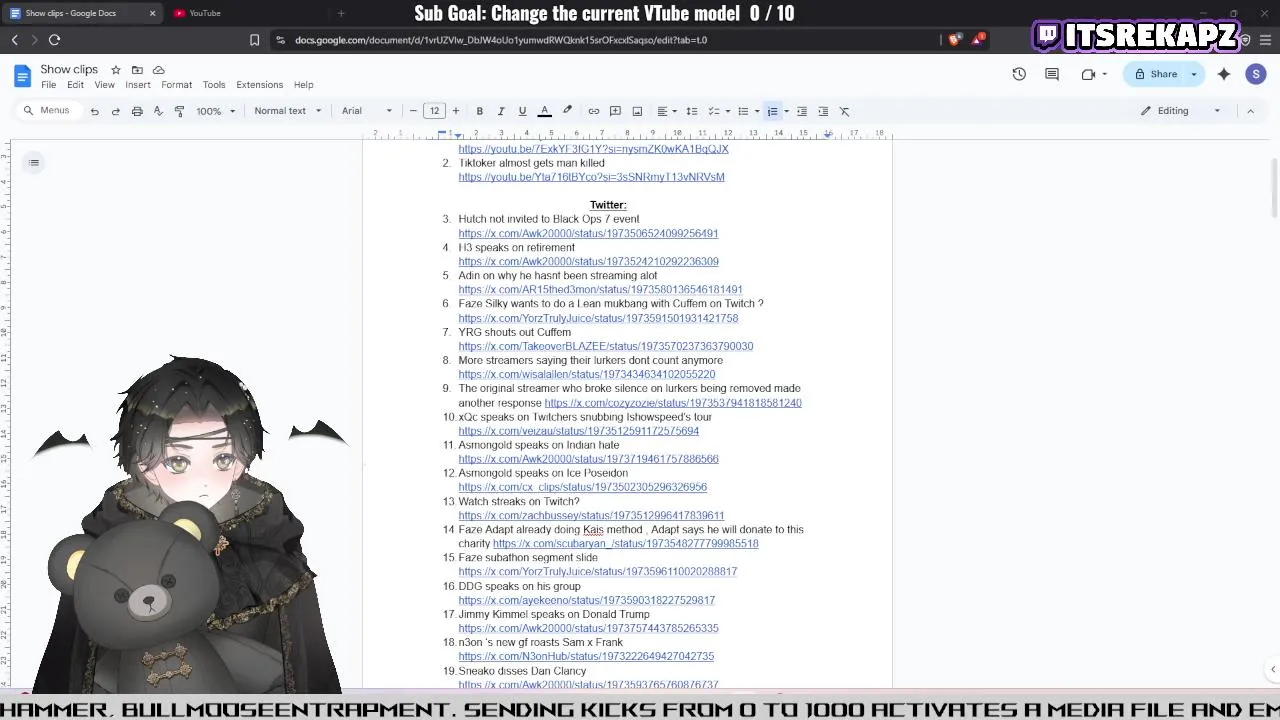This screenshot has height=720, width=1280.
Task: Open the View menu
Action: point(104,85)
